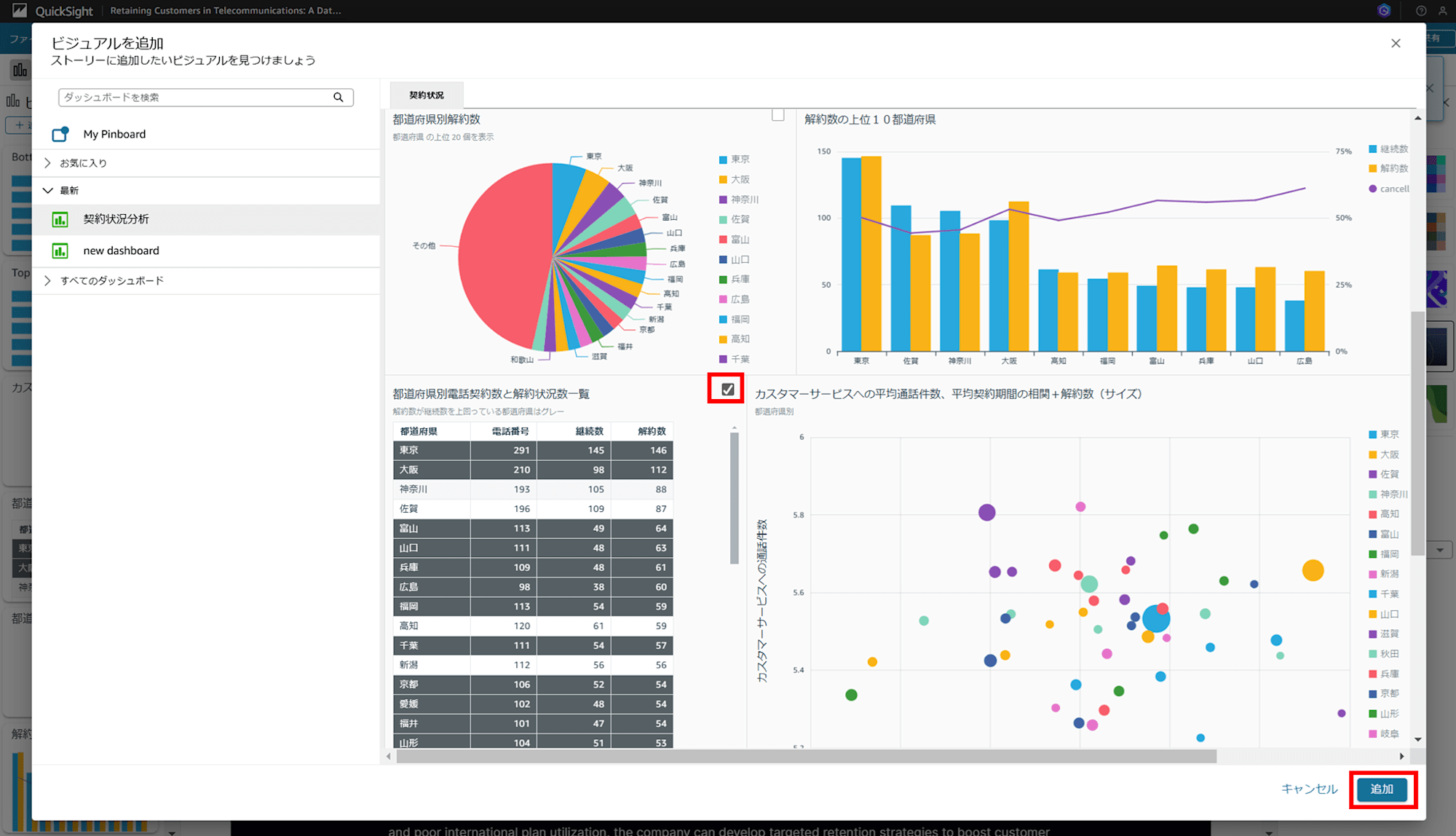Click the scatter chart title カスタマーサービスへの平均通話件数
The width and height of the screenshot is (1456, 836).
(948, 394)
